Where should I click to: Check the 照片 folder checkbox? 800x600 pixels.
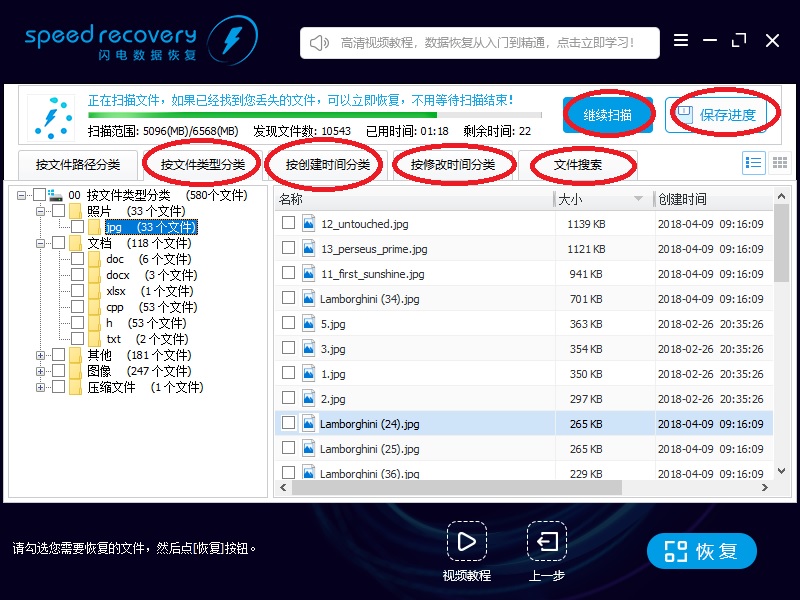tap(60, 210)
